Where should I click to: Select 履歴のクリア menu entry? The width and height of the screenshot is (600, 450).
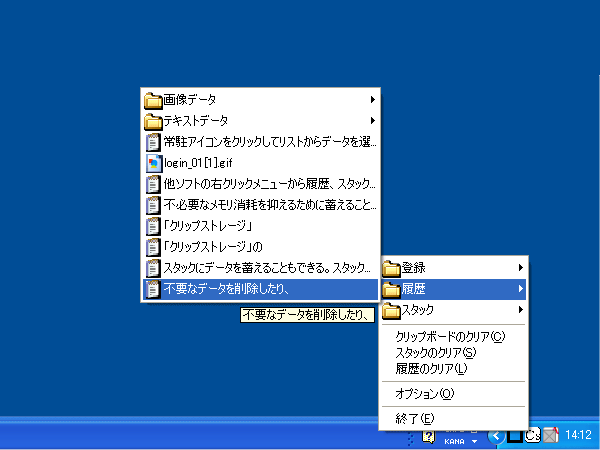coord(432,368)
